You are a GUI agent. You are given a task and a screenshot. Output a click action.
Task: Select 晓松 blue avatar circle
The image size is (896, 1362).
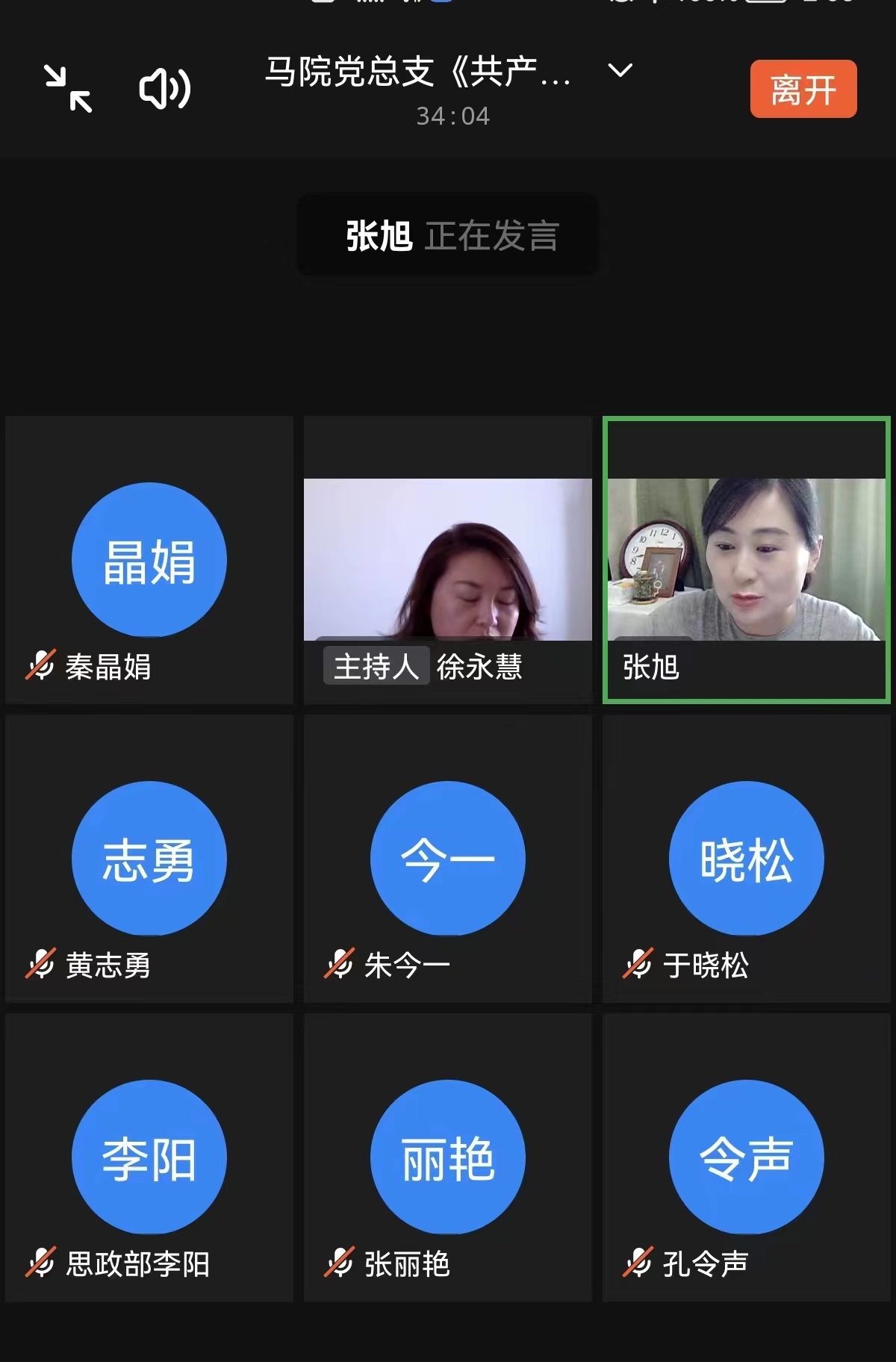[x=747, y=859]
